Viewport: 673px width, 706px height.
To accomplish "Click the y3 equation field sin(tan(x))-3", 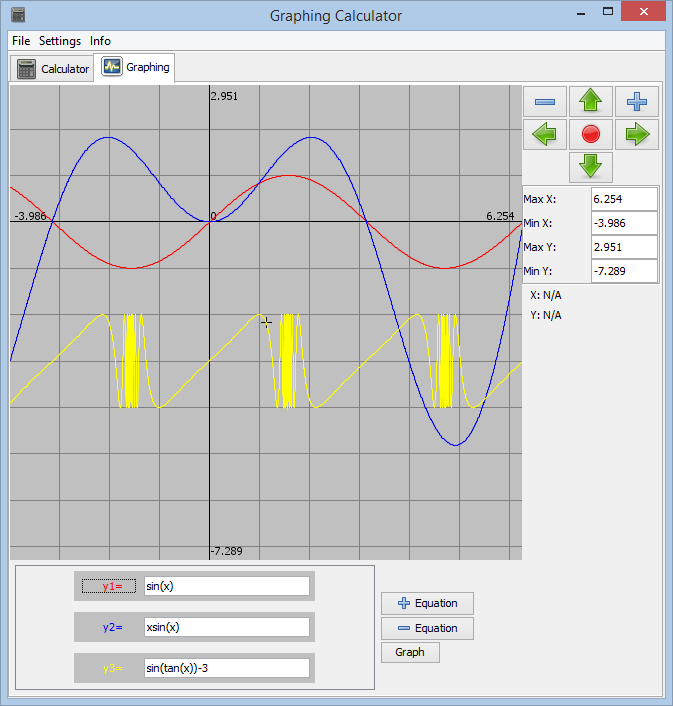I will tap(226, 668).
